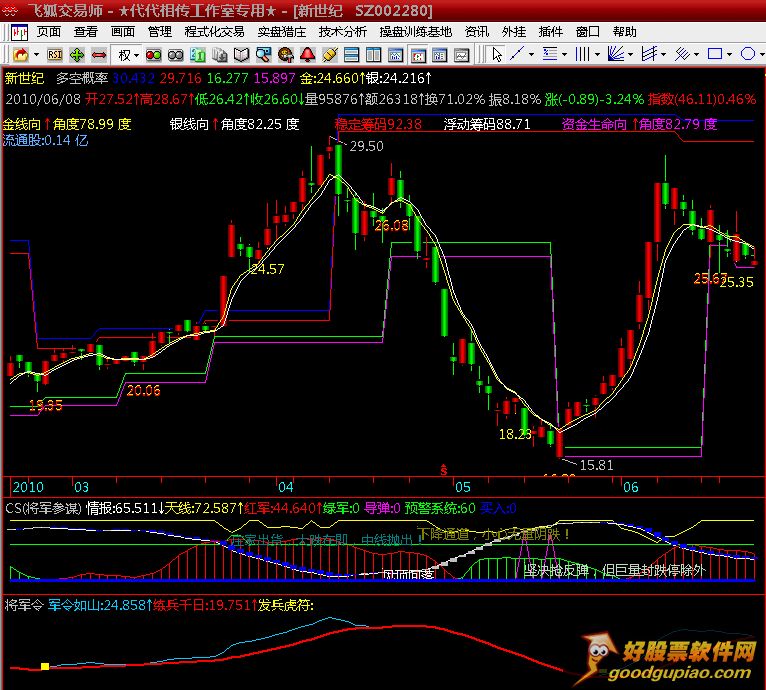Click the yellow square marker on bottom chart
The width and height of the screenshot is (766, 690).
(44, 665)
